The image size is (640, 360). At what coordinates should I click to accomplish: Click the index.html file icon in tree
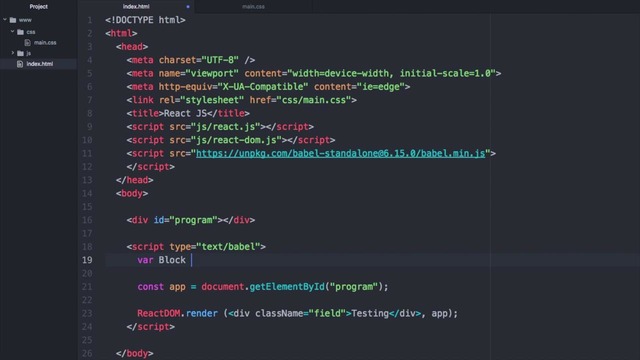[20, 64]
